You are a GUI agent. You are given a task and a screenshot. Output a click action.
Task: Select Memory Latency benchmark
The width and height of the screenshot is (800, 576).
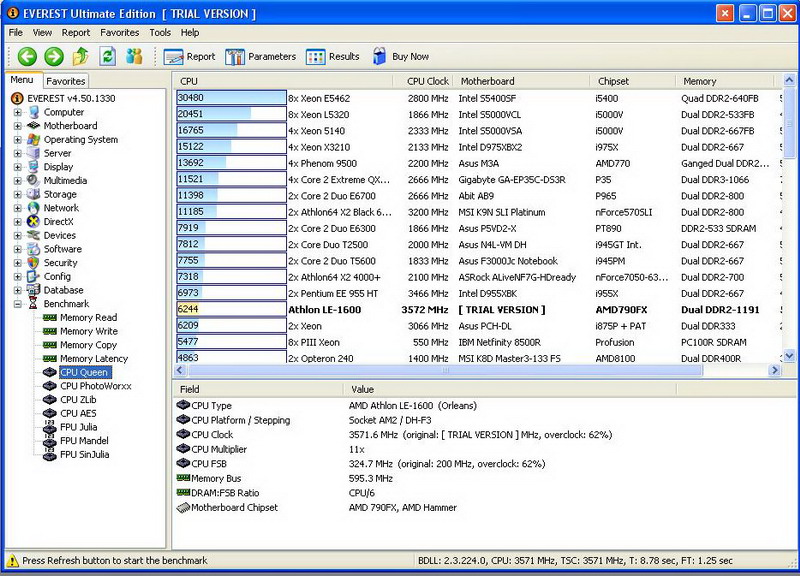click(94, 359)
